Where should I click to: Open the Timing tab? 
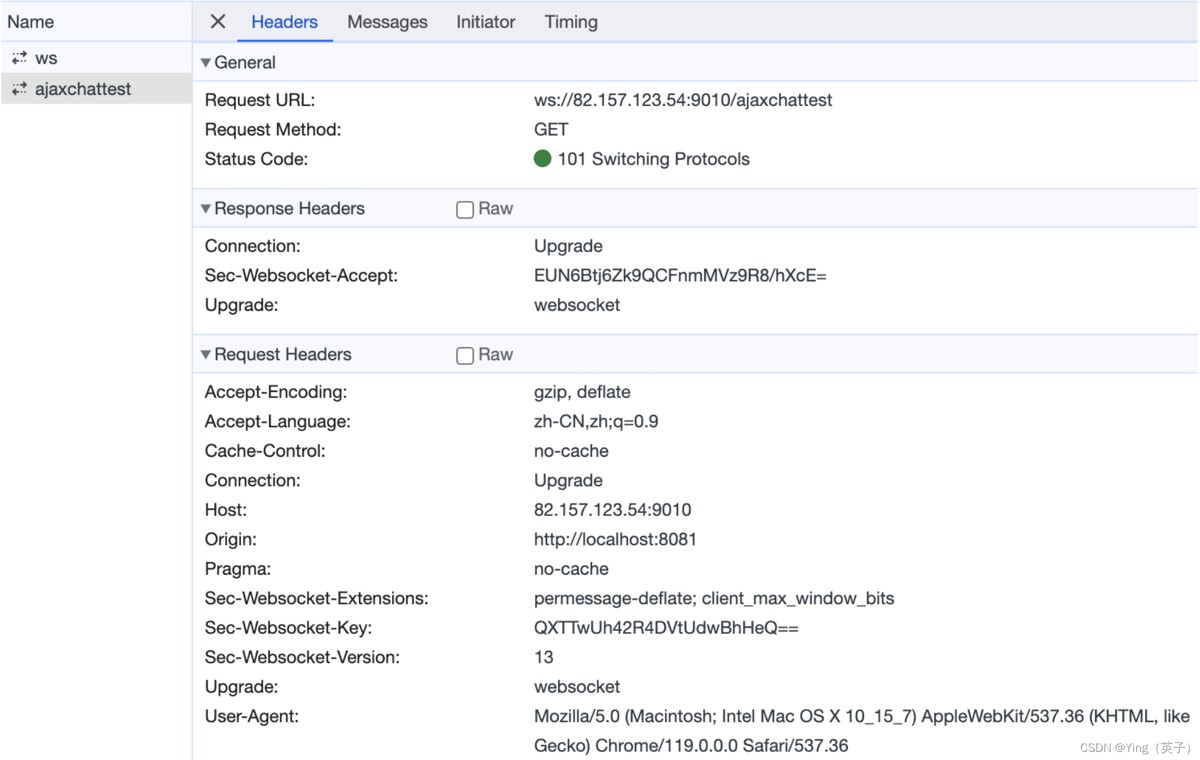coord(571,22)
